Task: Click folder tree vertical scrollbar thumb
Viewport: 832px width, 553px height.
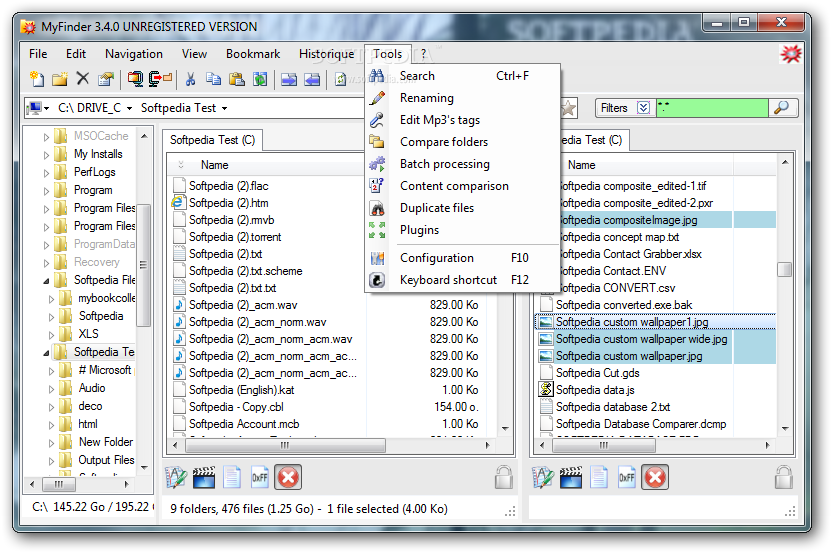Action: click(x=143, y=264)
